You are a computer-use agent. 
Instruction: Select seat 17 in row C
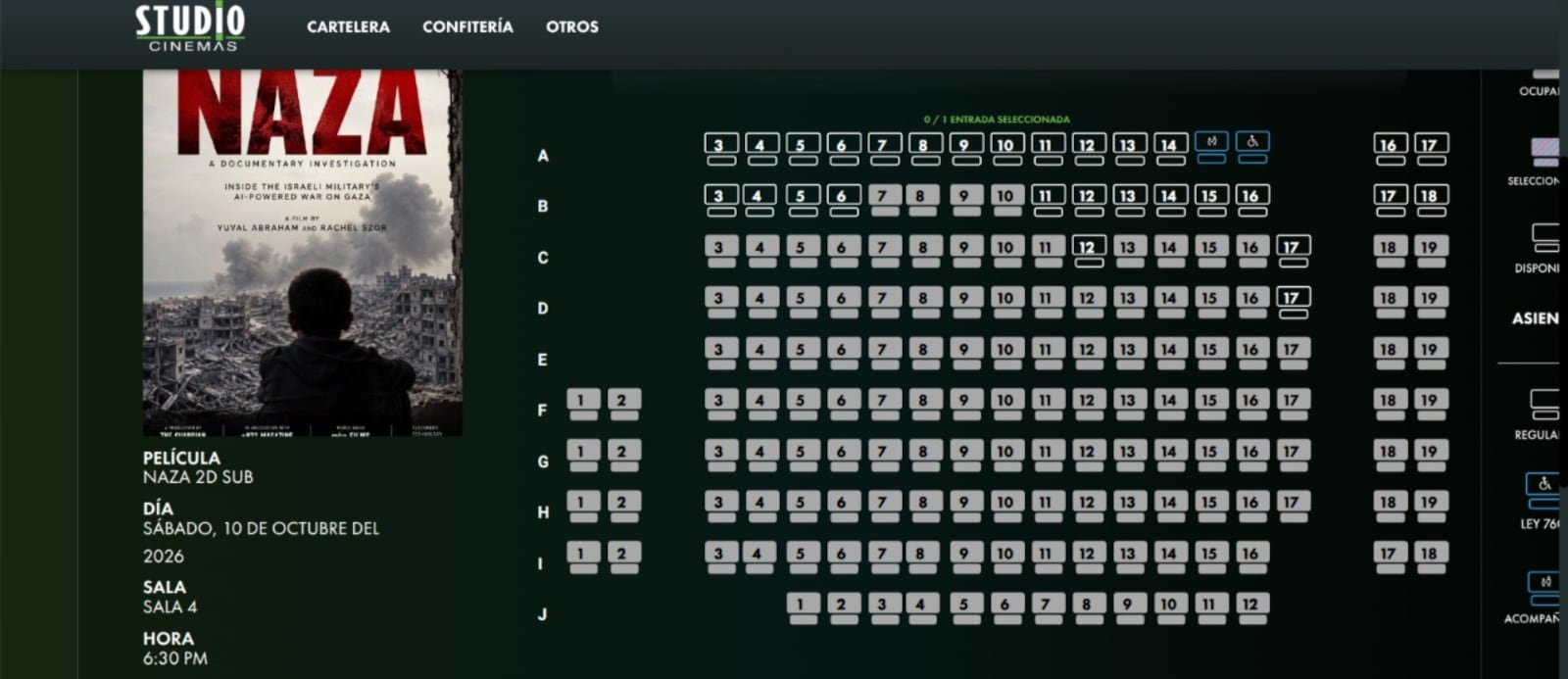pyautogui.click(x=1294, y=251)
